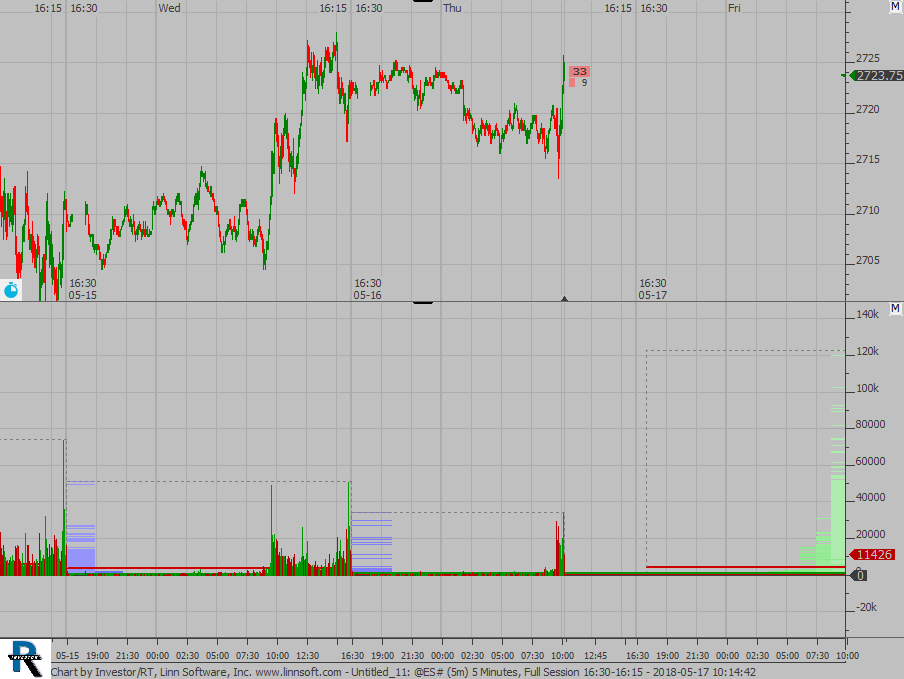Click the 2710 price axis label
This screenshot has height=679, width=904.
[868, 210]
